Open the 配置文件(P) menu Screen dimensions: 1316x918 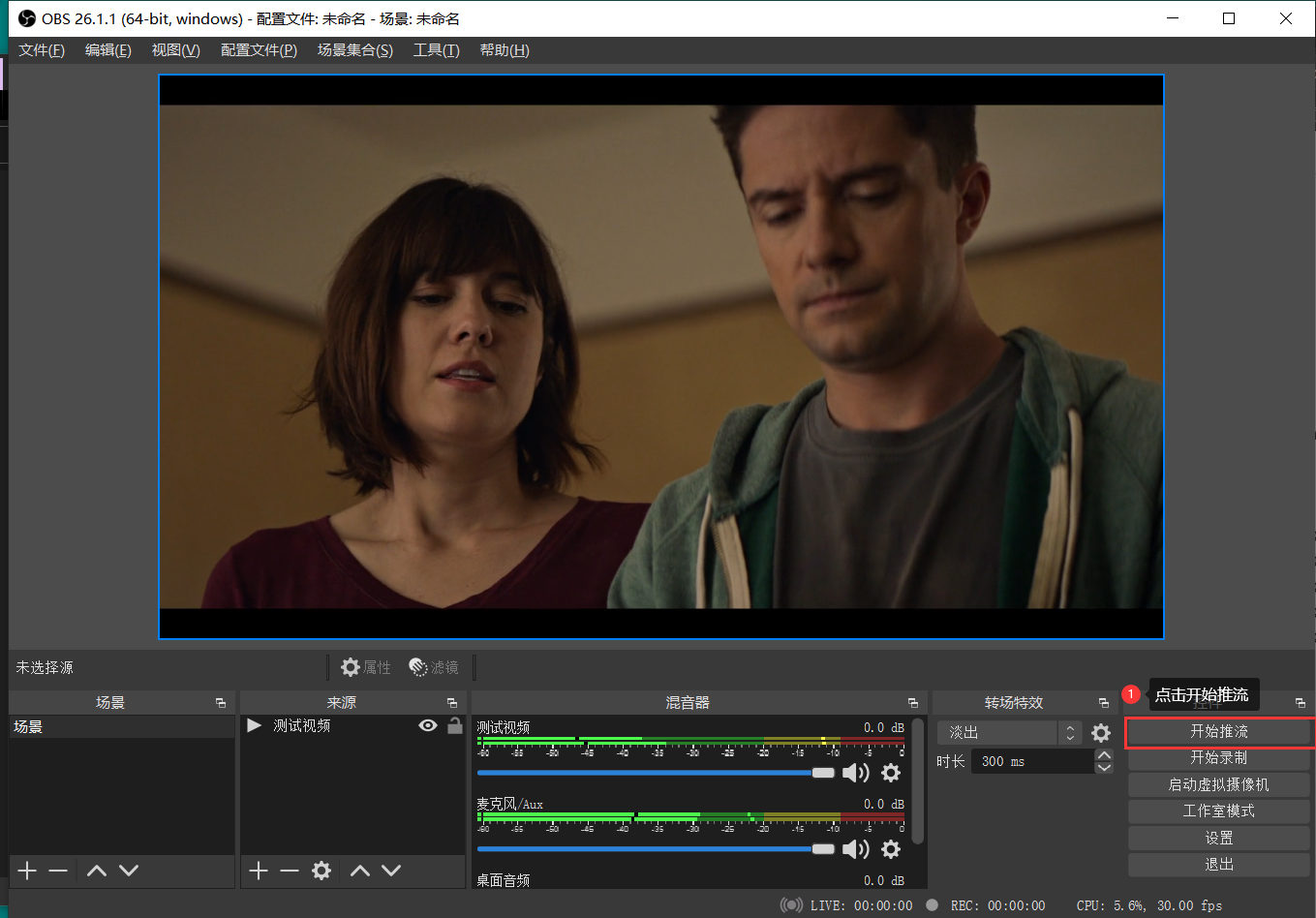click(259, 50)
